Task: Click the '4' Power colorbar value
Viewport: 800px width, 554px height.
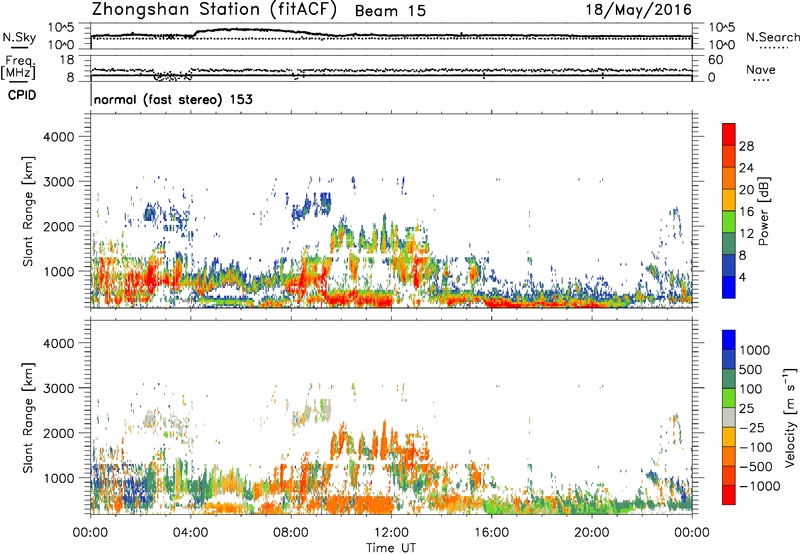Action: pos(743,278)
